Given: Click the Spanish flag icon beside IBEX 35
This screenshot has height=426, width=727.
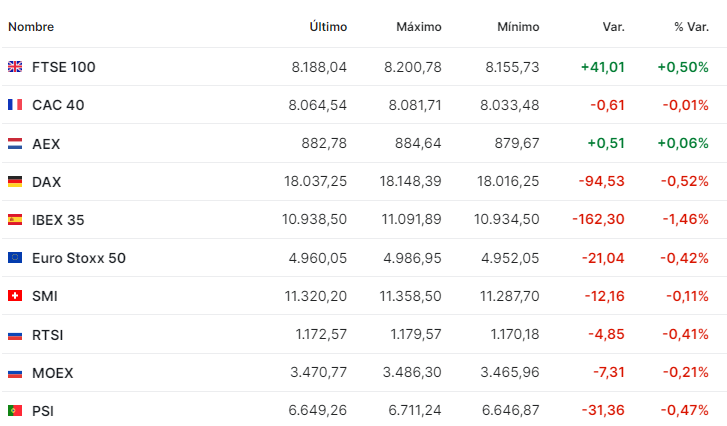Looking at the screenshot, I should click(15, 220).
